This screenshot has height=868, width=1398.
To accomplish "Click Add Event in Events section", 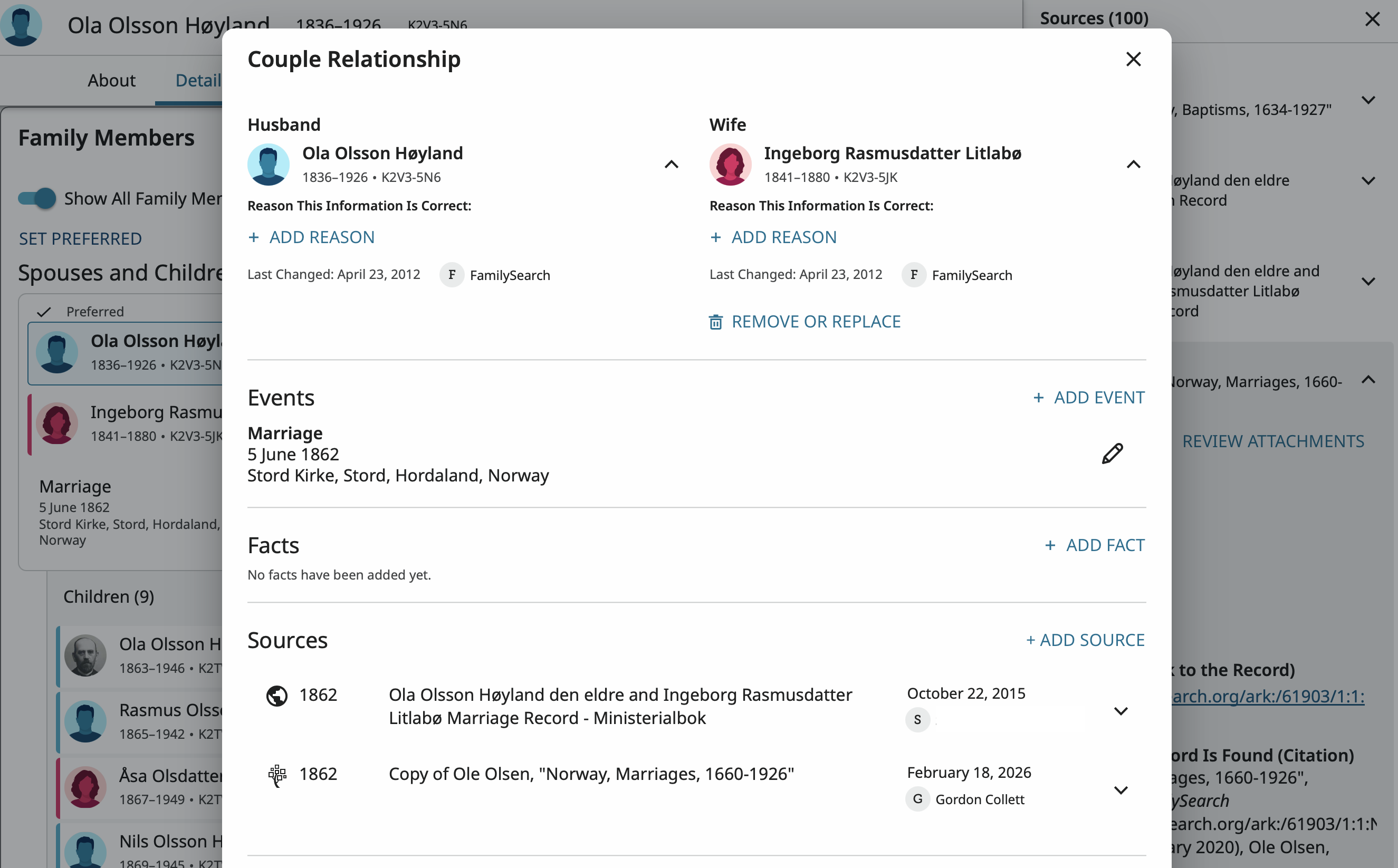I will pyautogui.click(x=1088, y=397).
